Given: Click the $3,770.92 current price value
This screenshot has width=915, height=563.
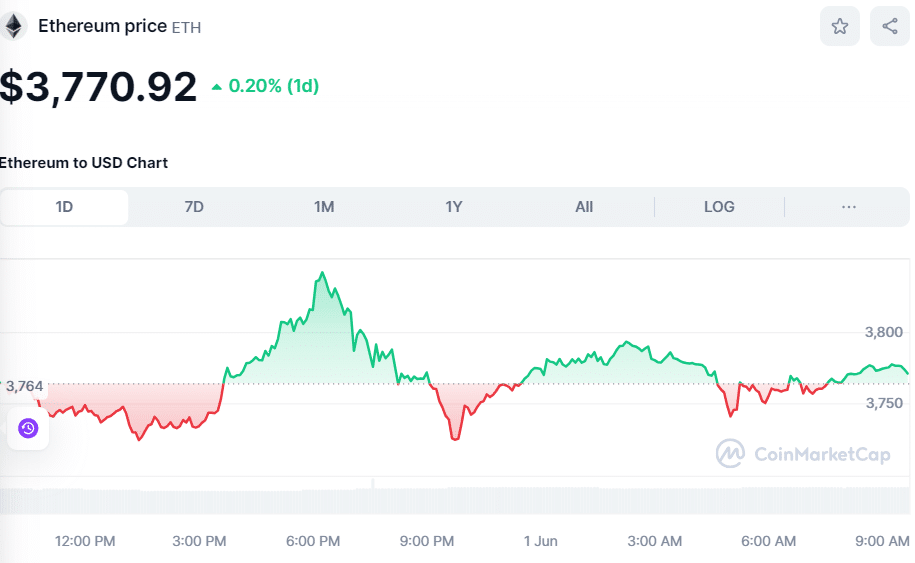Looking at the screenshot, I should 98,87.
